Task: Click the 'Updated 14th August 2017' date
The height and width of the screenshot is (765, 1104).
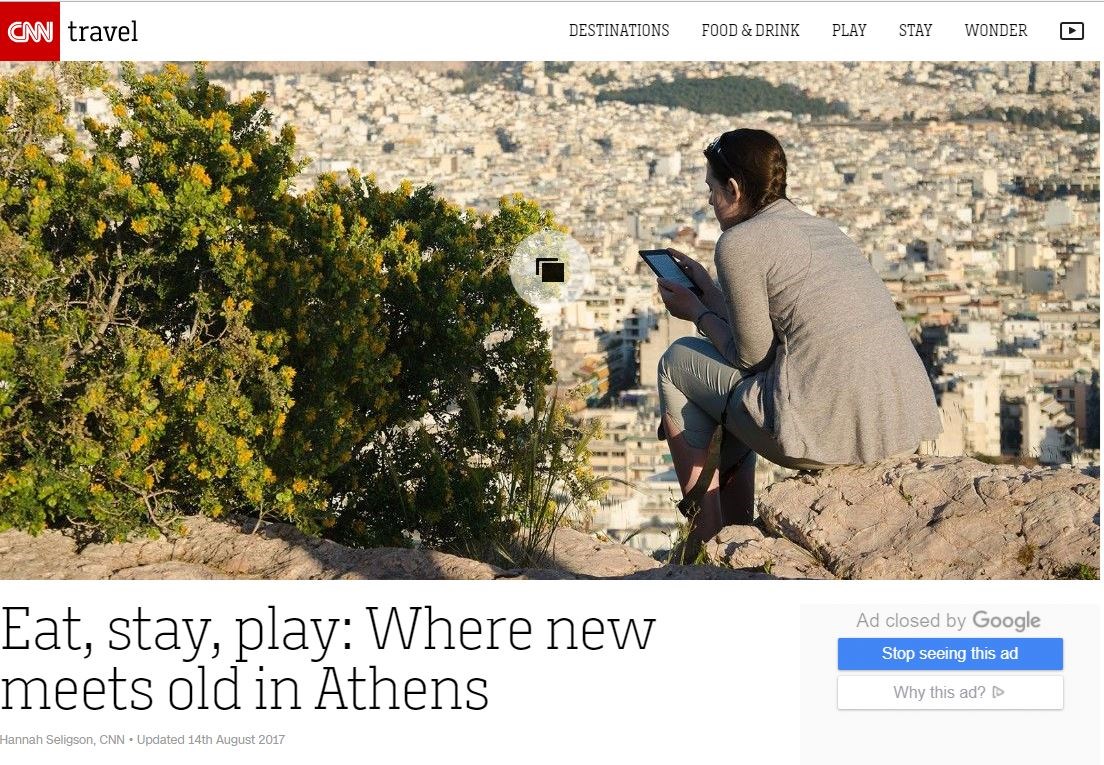Action: click(211, 740)
